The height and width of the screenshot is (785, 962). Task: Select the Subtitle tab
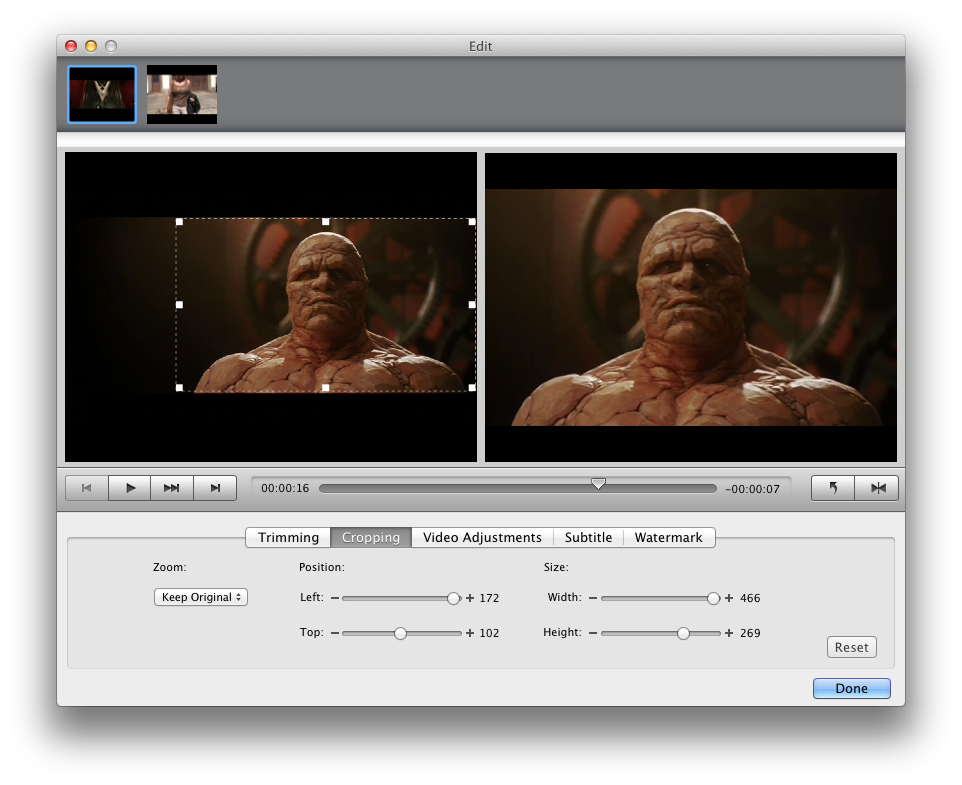point(588,538)
